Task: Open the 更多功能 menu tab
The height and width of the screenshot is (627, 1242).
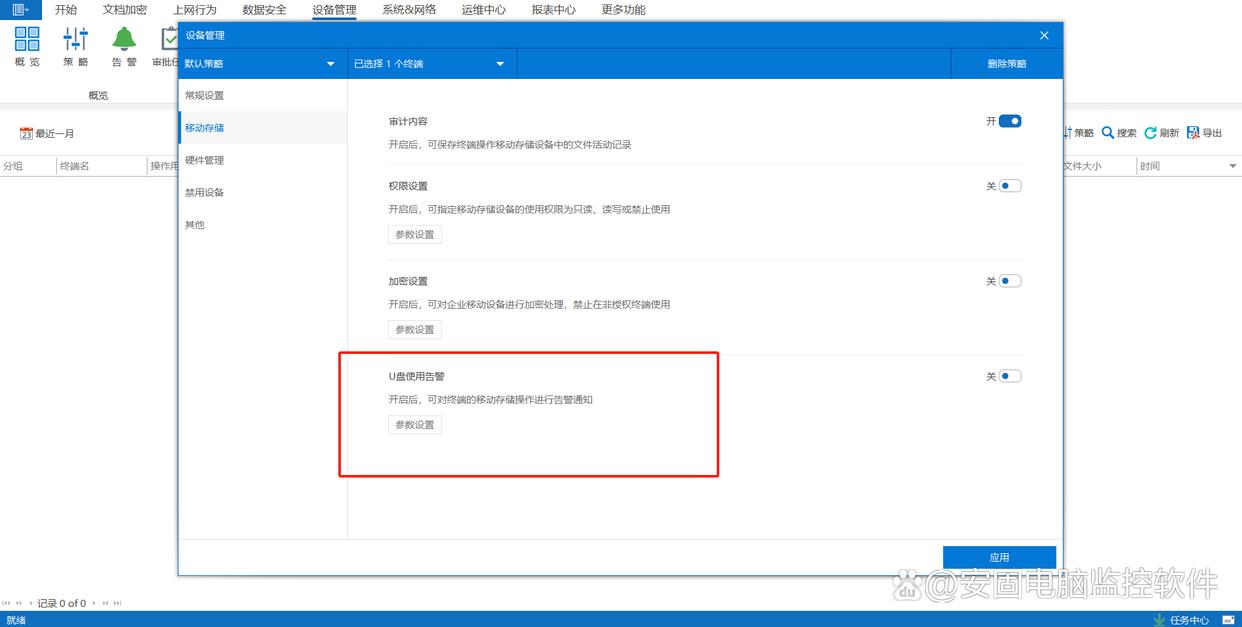Action: click(x=624, y=10)
